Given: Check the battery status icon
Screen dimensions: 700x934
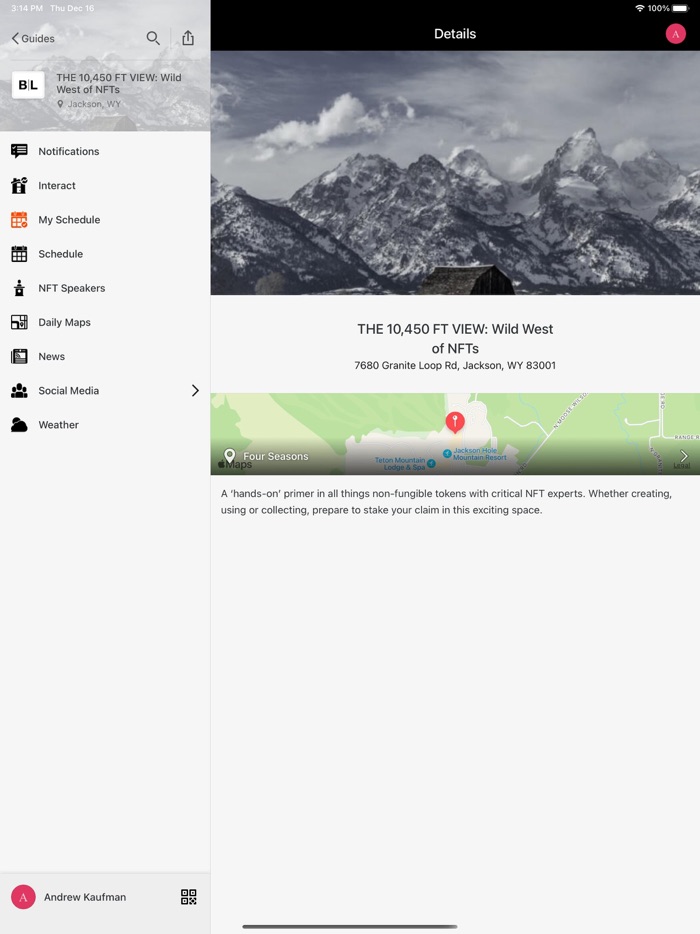Looking at the screenshot, I should tap(681, 8).
